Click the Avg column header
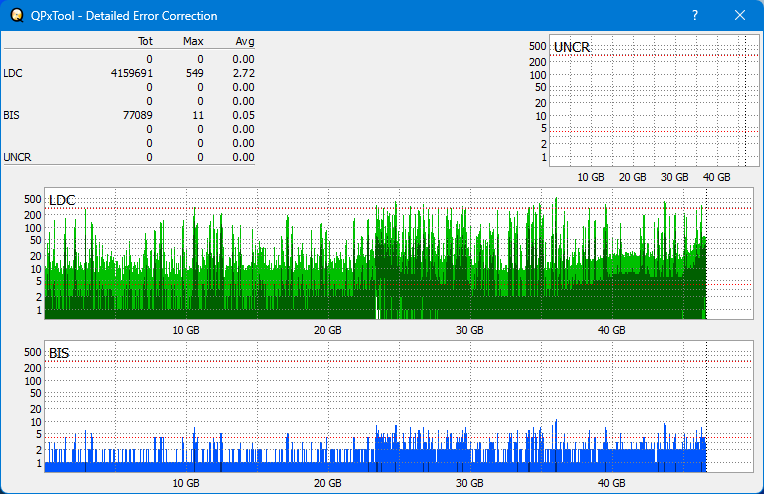 click(245, 41)
